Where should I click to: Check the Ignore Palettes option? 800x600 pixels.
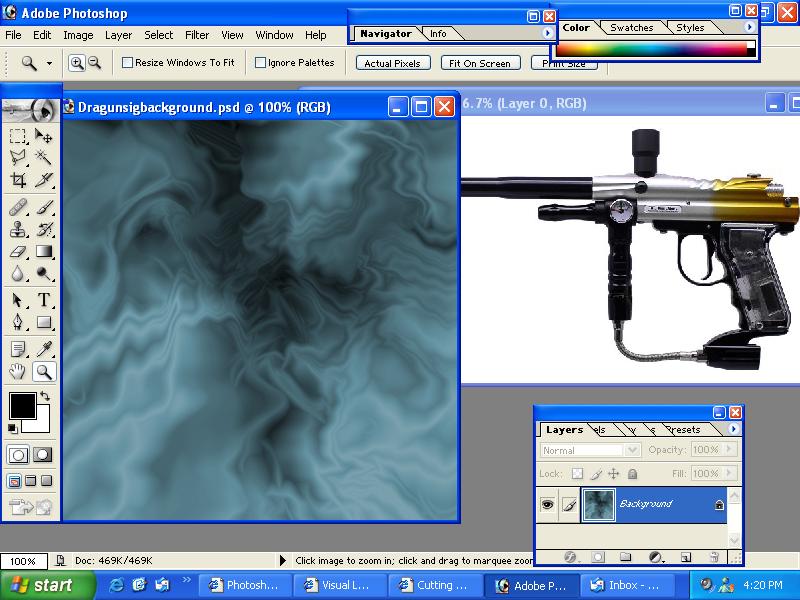[x=261, y=62]
